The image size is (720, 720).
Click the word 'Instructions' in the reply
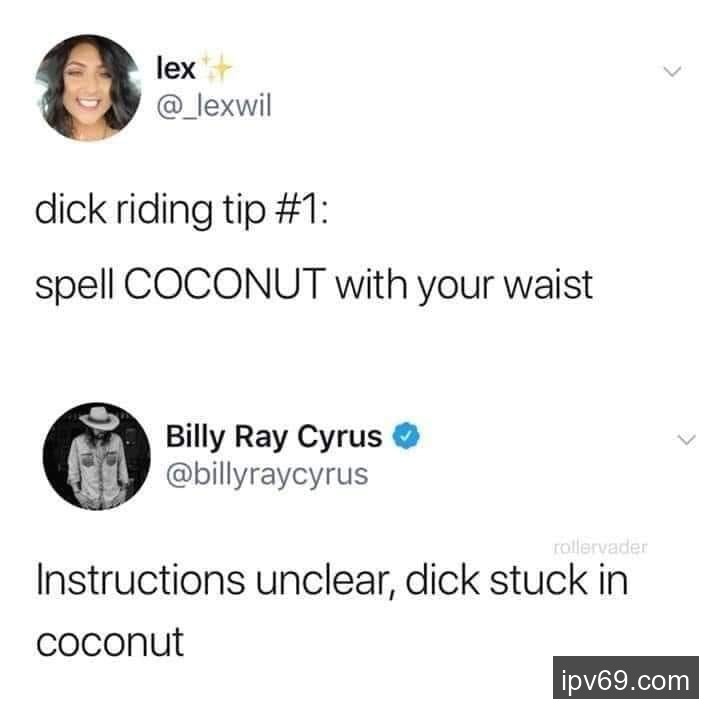point(141,580)
